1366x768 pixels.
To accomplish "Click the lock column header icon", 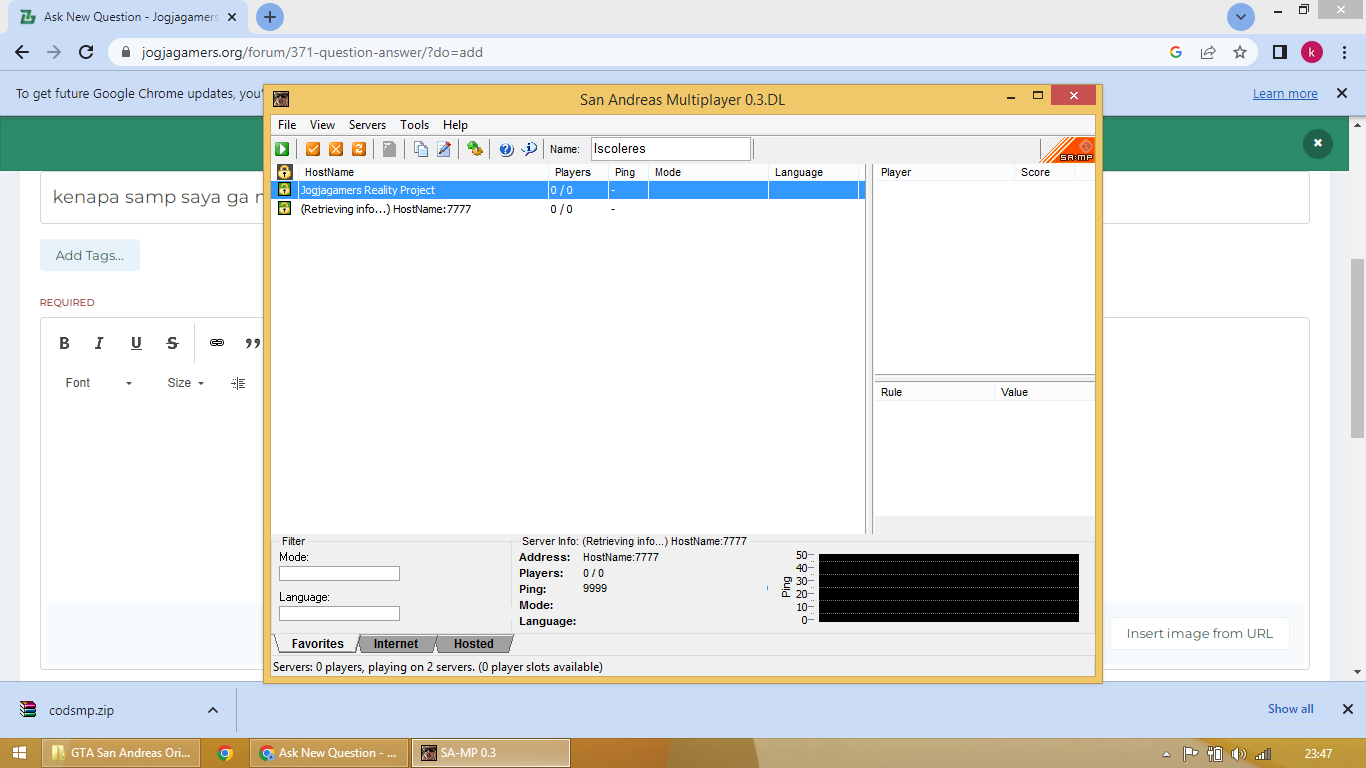I will (284, 172).
